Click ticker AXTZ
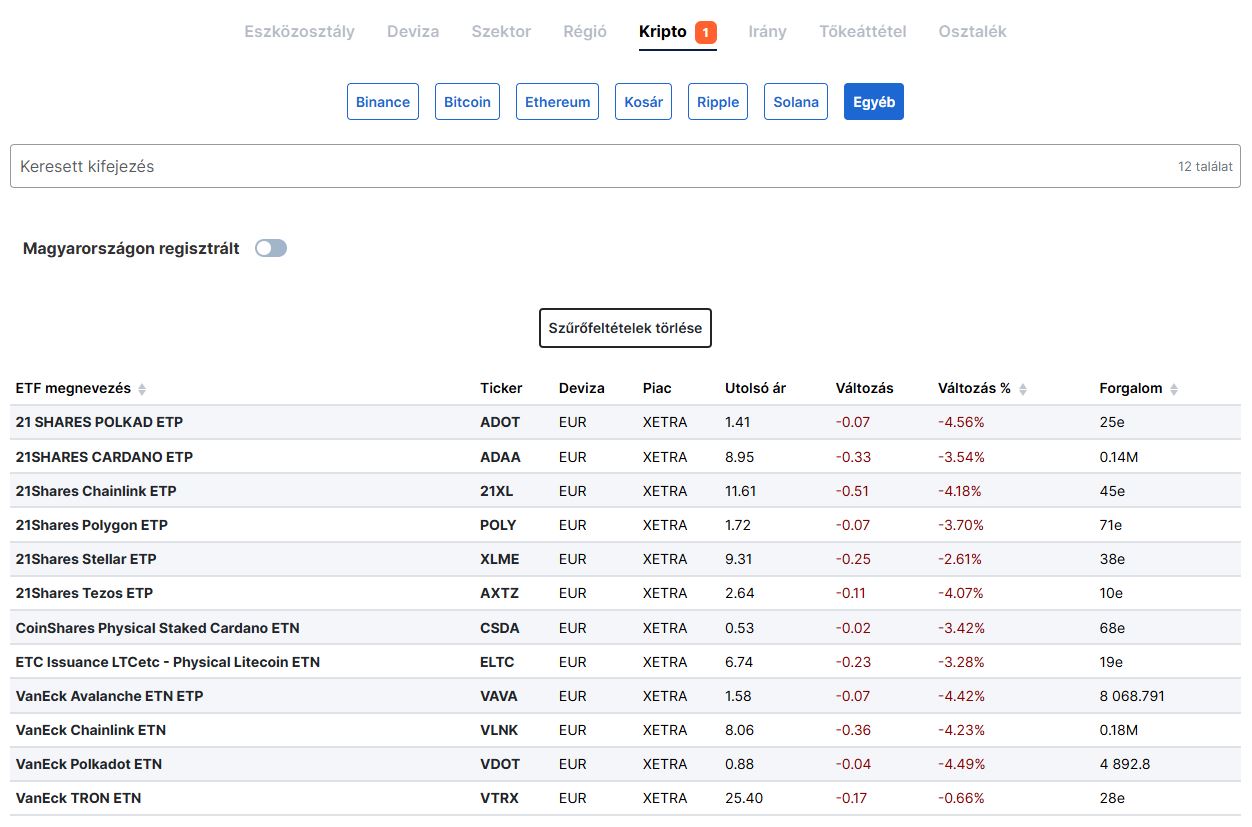The height and width of the screenshot is (827, 1252). [x=499, y=593]
